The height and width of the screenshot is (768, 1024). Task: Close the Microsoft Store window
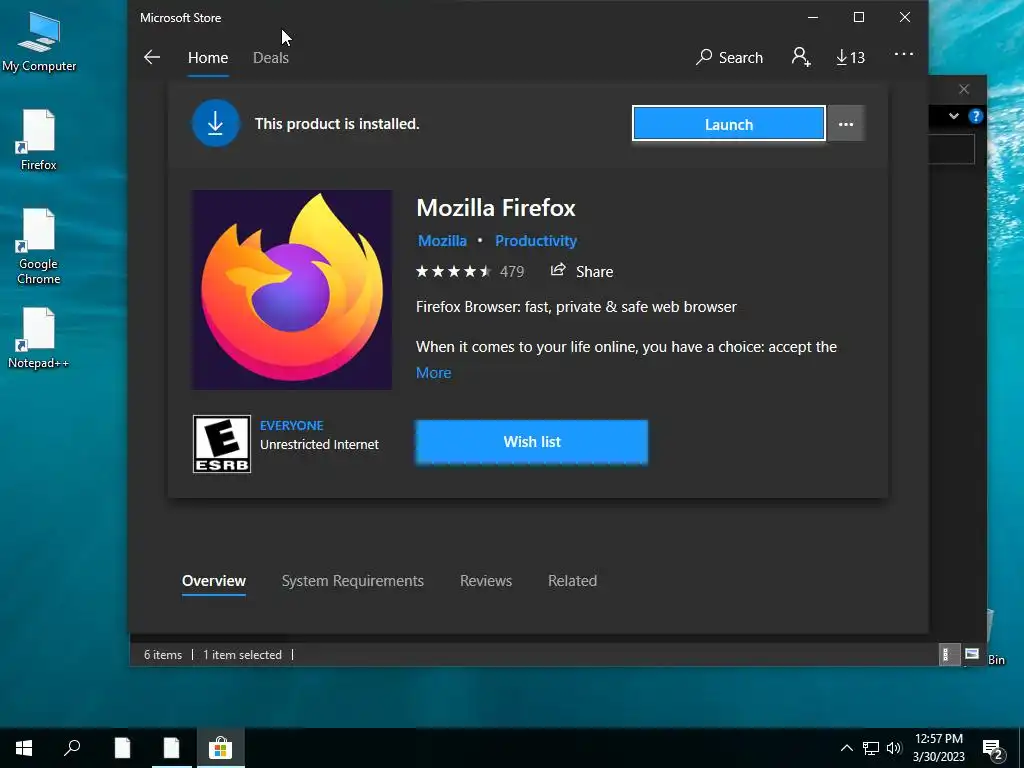(904, 18)
